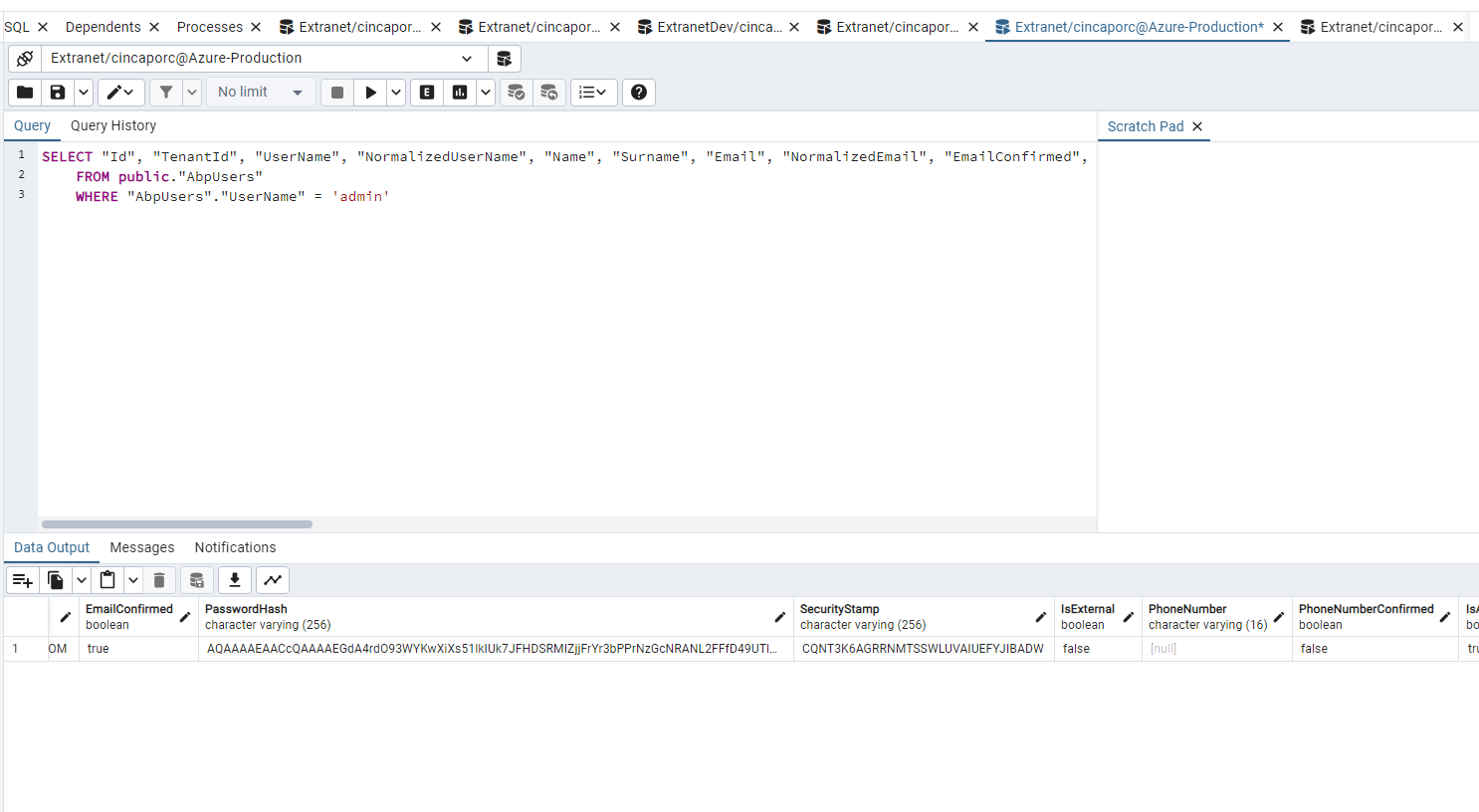The image size is (1479, 812).
Task: Open the Macros list dropdown
Action: pos(593,93)
